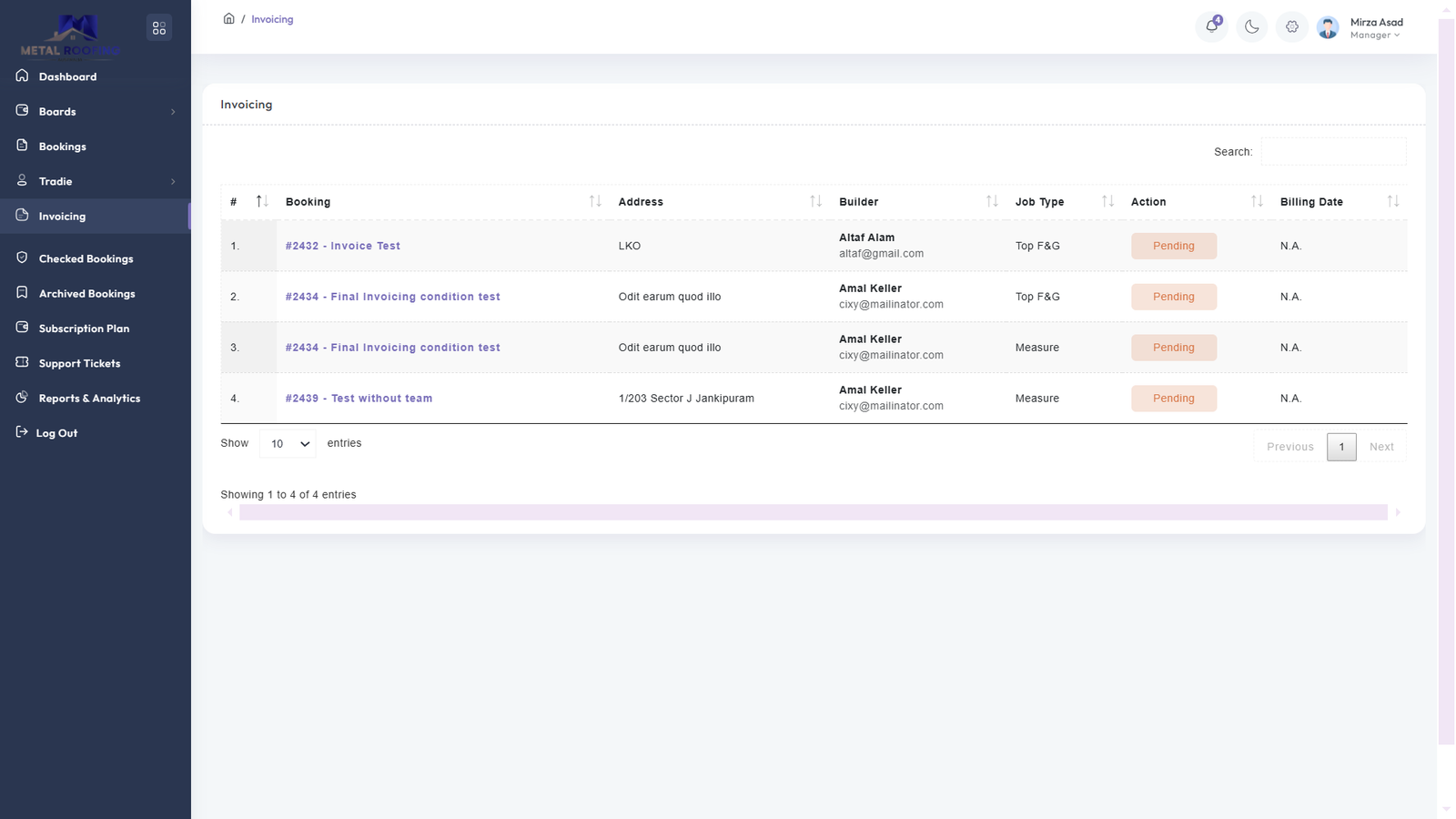This screenshot has width=1456, height=819.
Task: Open the settings gear icon
Action: point(1292,27)
